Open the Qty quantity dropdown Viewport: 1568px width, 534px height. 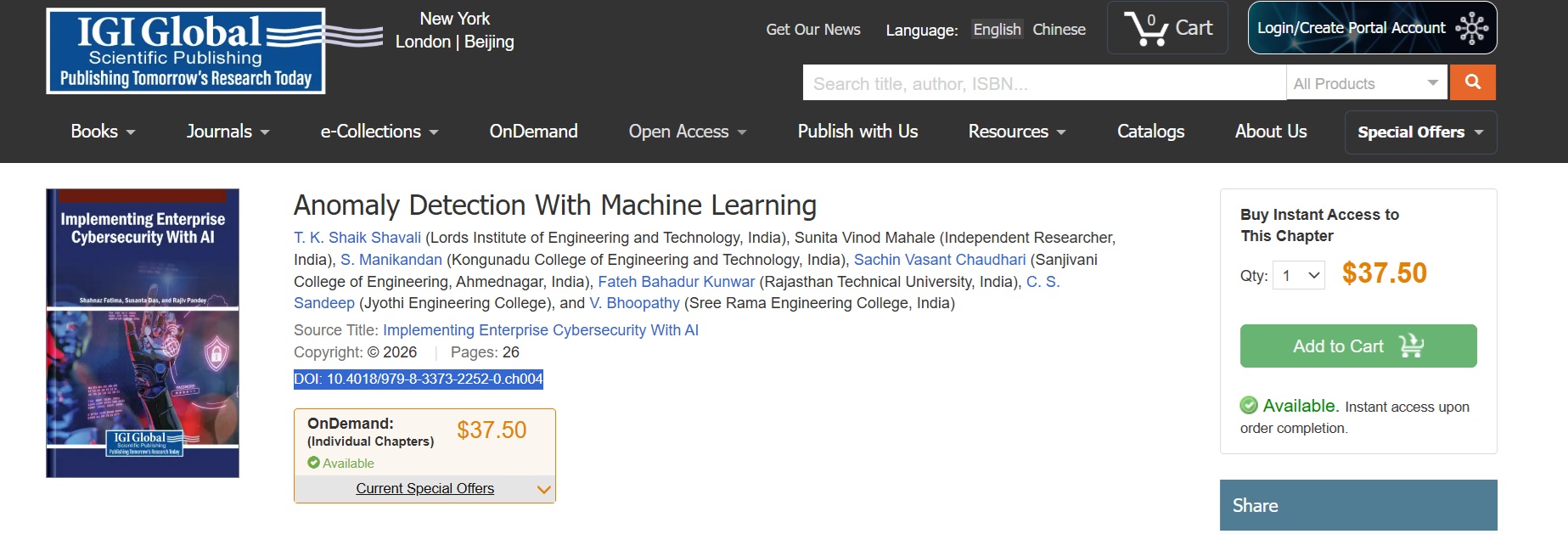1300,275
